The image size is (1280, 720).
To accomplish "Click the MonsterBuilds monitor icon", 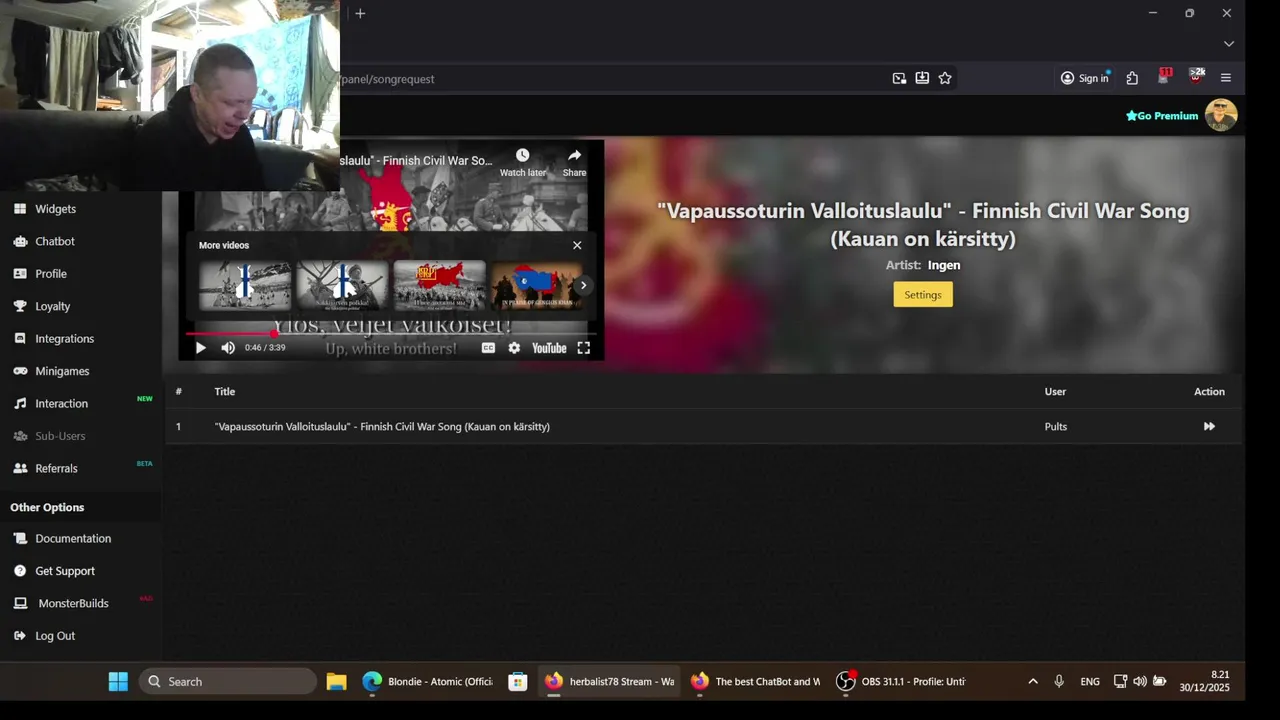I will point(20,603).
